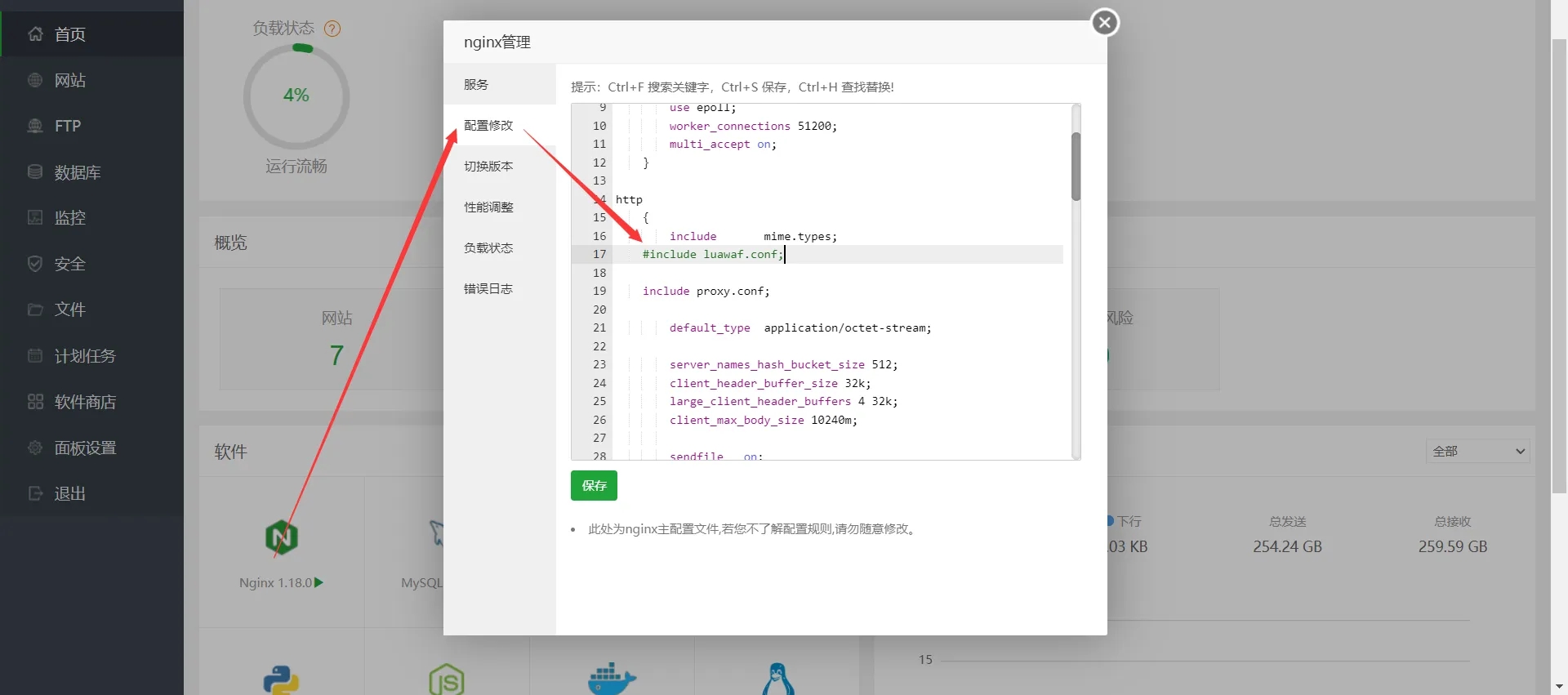Click the 'multi_accept on;' line
Viewport: 1568px width, 695px height.
(x=723, y=144)
